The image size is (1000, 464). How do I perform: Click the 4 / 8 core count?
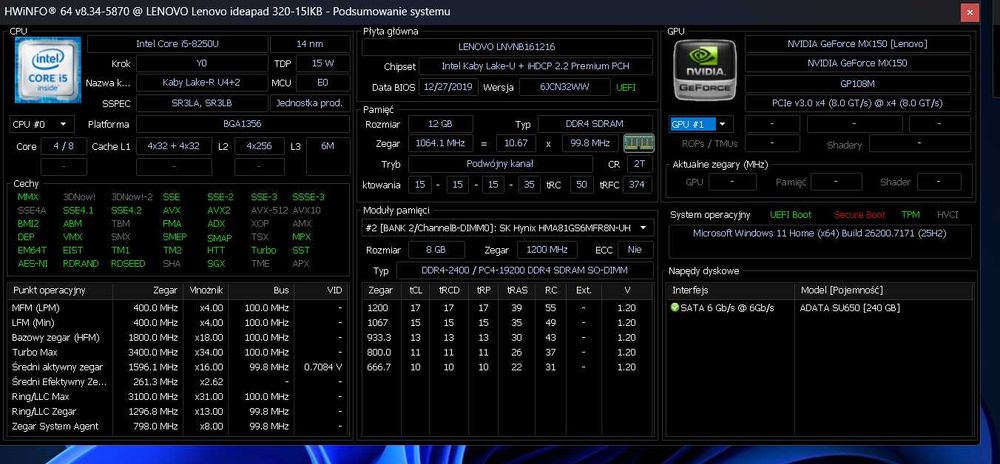(x=63, y=146)
